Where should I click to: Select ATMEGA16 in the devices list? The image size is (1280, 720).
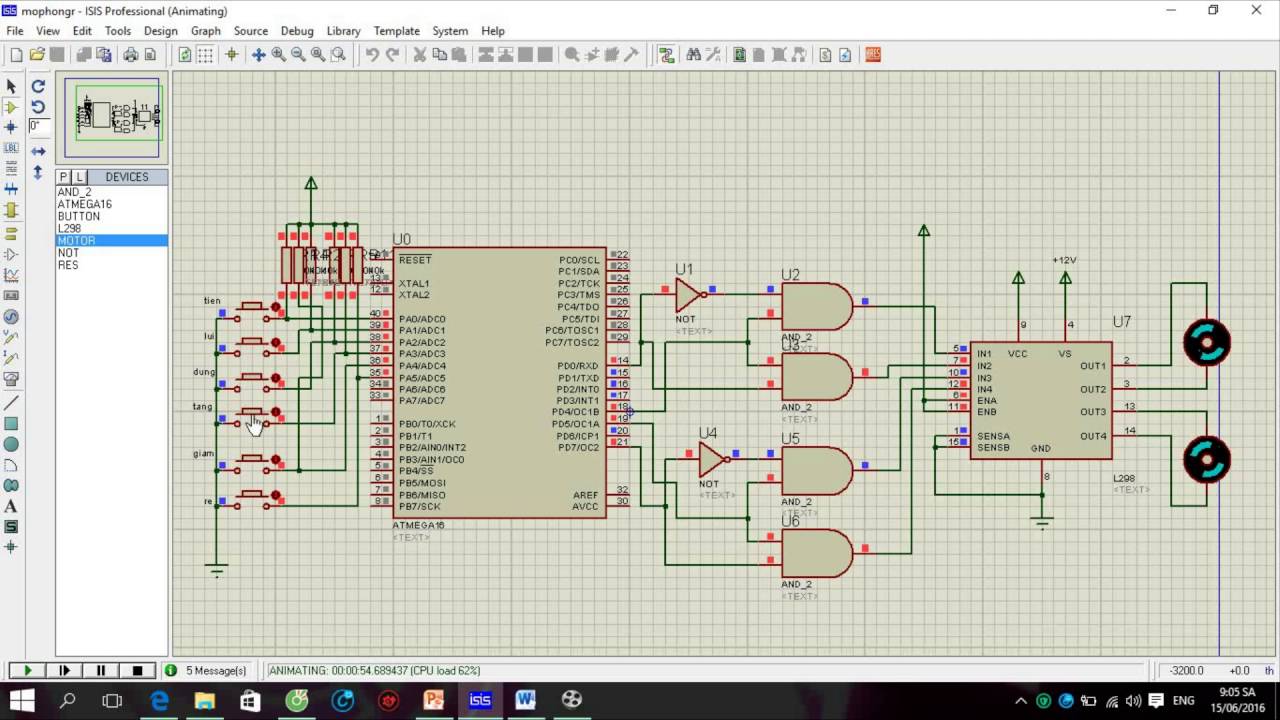click(84, 204)
